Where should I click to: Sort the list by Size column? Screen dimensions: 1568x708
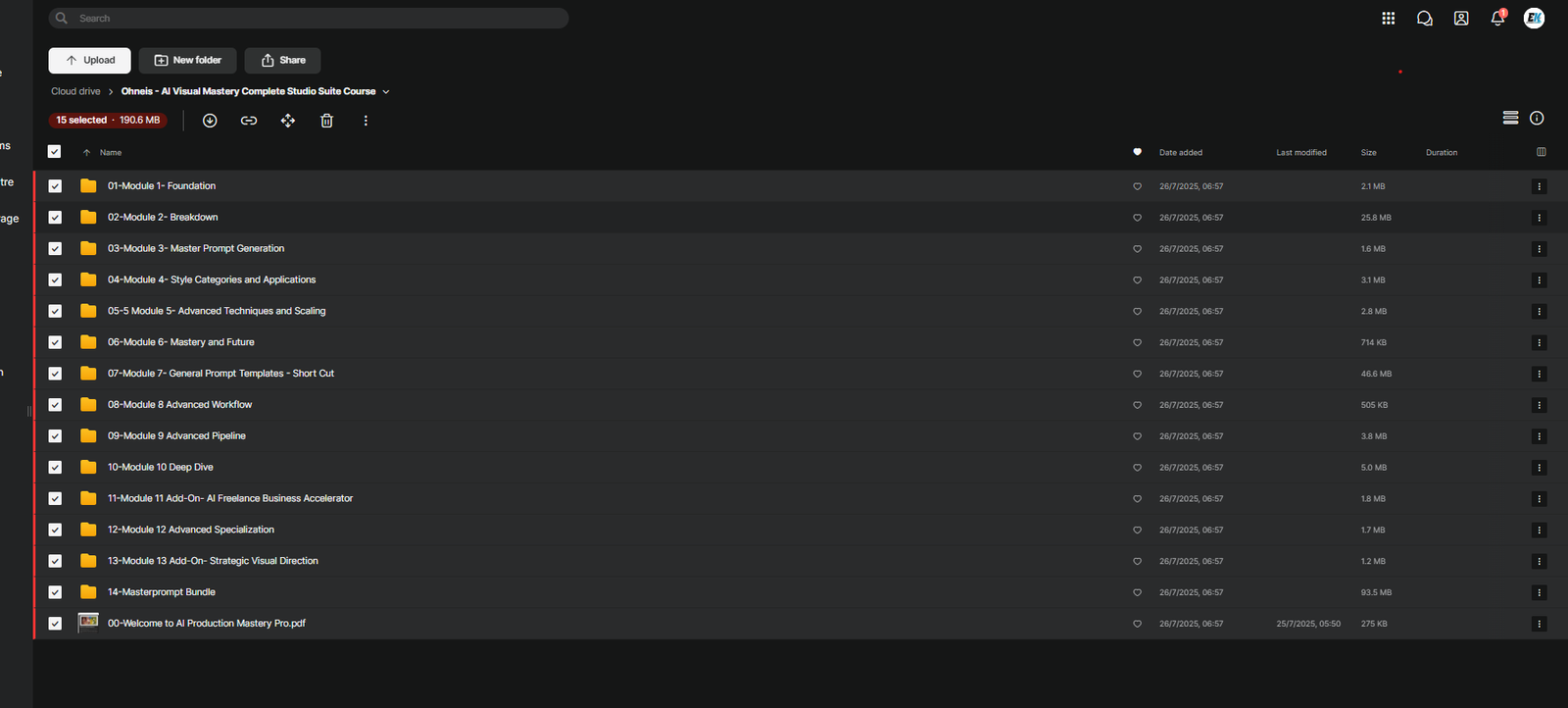click(x=1368, y=153)
